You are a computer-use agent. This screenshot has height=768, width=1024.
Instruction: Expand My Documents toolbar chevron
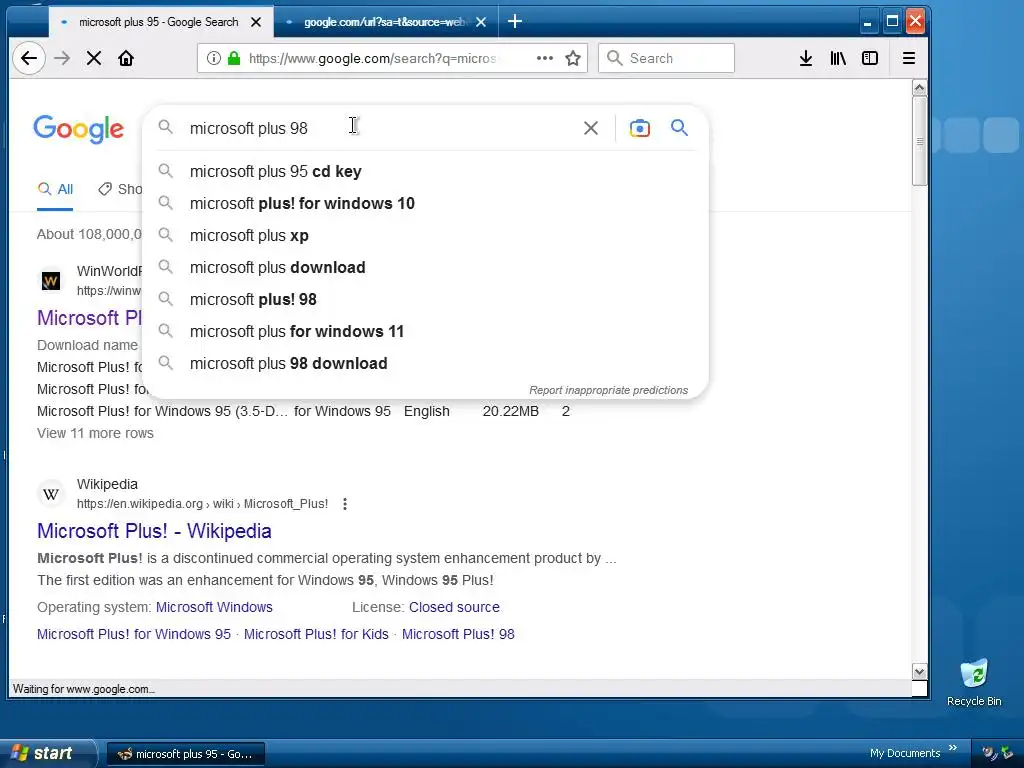tap(953, 748)
